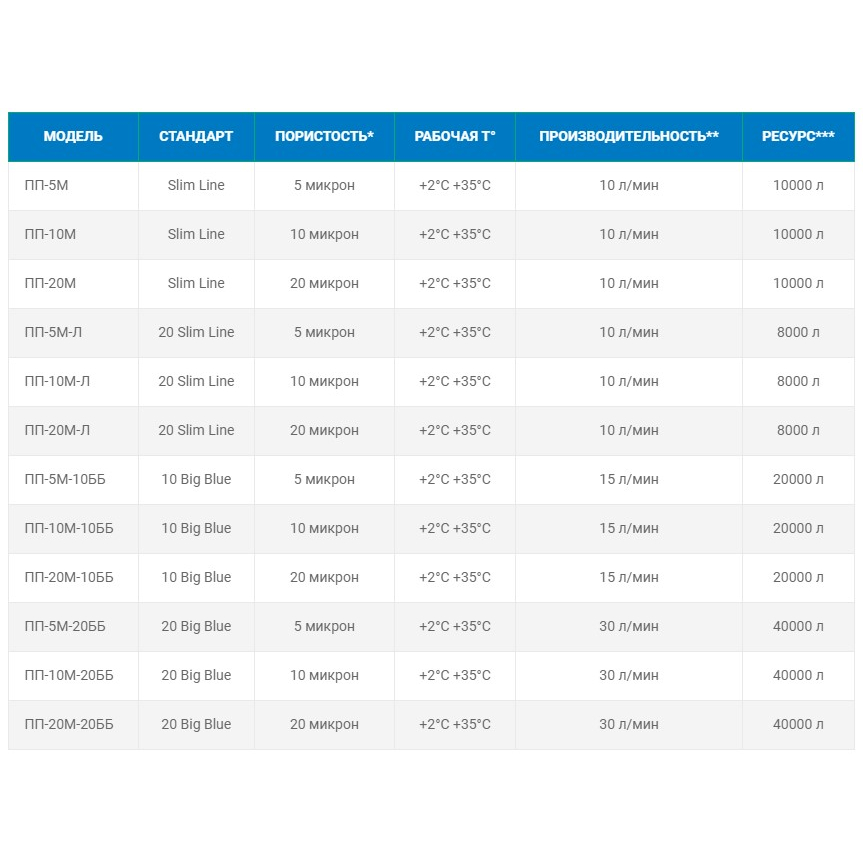Screen dimensions: 863x863
Task: Click 20 Slim Line in the ПП-5М-Л row
Action: [x=196, y=332]
